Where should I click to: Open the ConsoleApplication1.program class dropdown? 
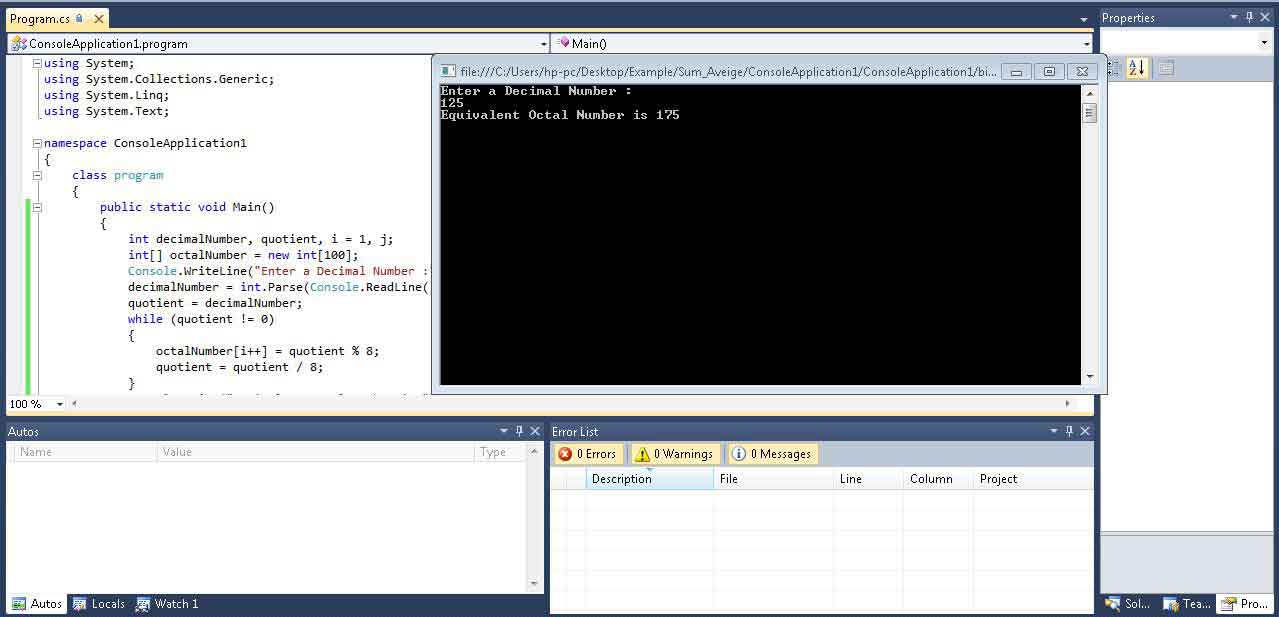tap(544, 44)
